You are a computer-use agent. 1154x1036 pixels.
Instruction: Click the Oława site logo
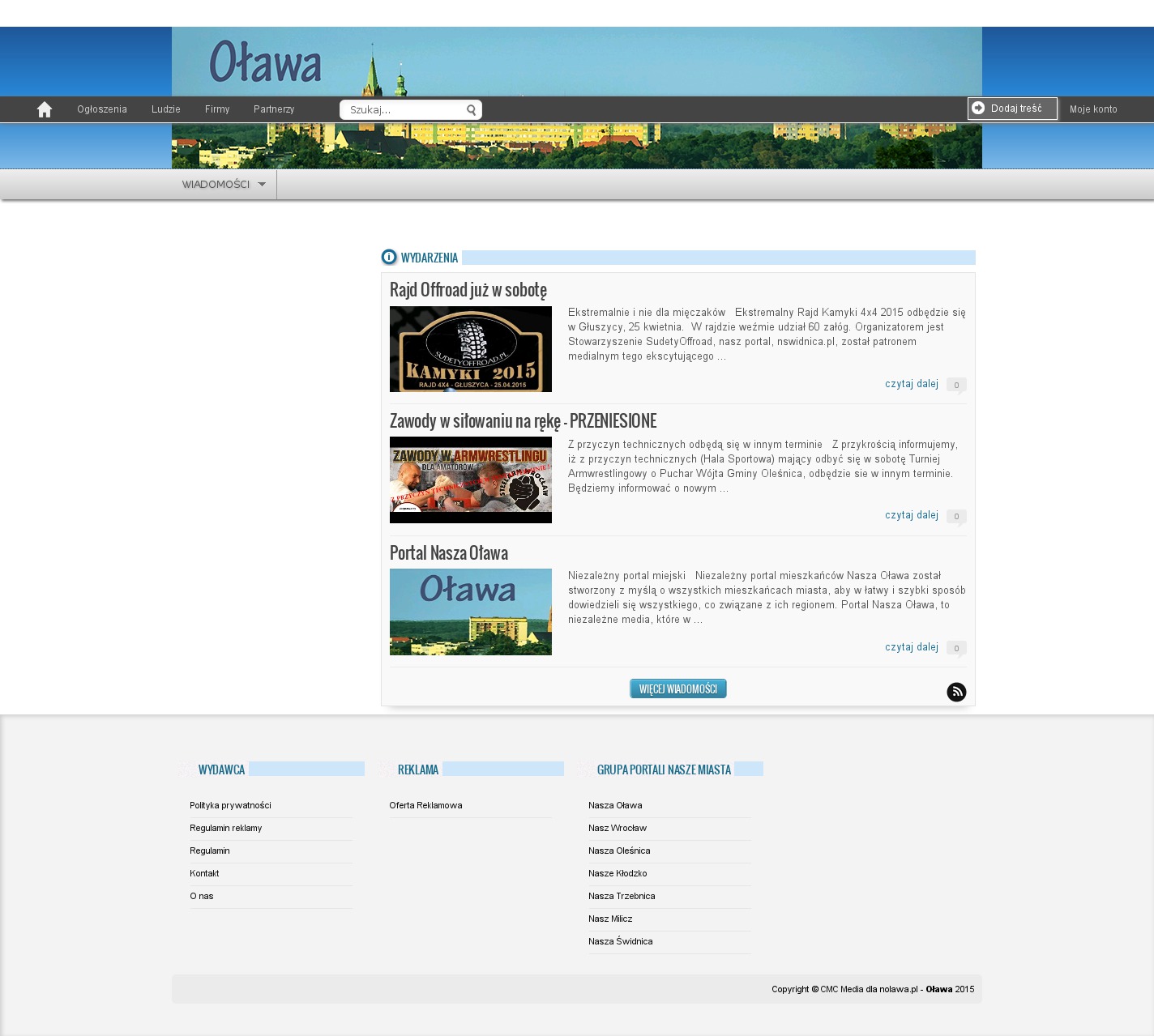(265, 63)
